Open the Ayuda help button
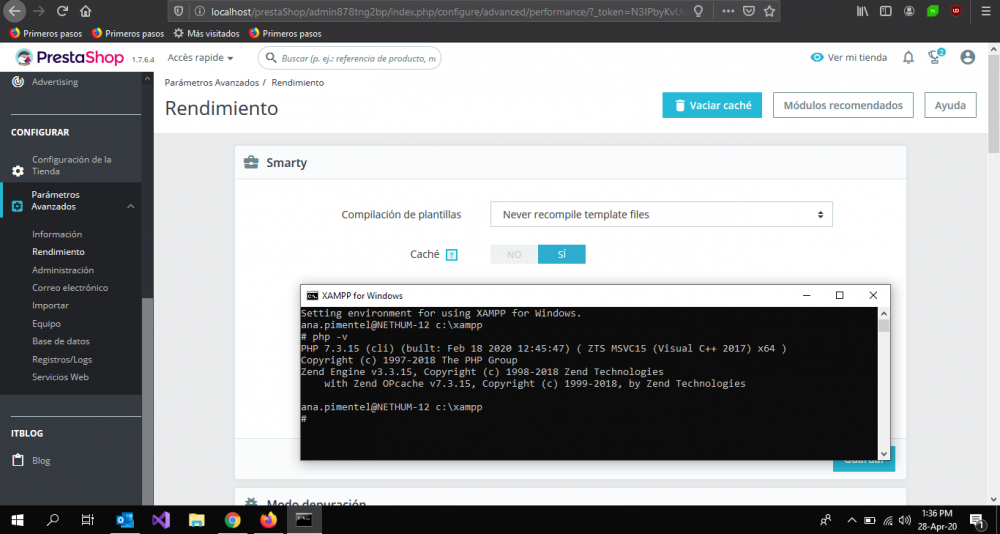This screenshot has width=1000, height=534. coord(950,105)
